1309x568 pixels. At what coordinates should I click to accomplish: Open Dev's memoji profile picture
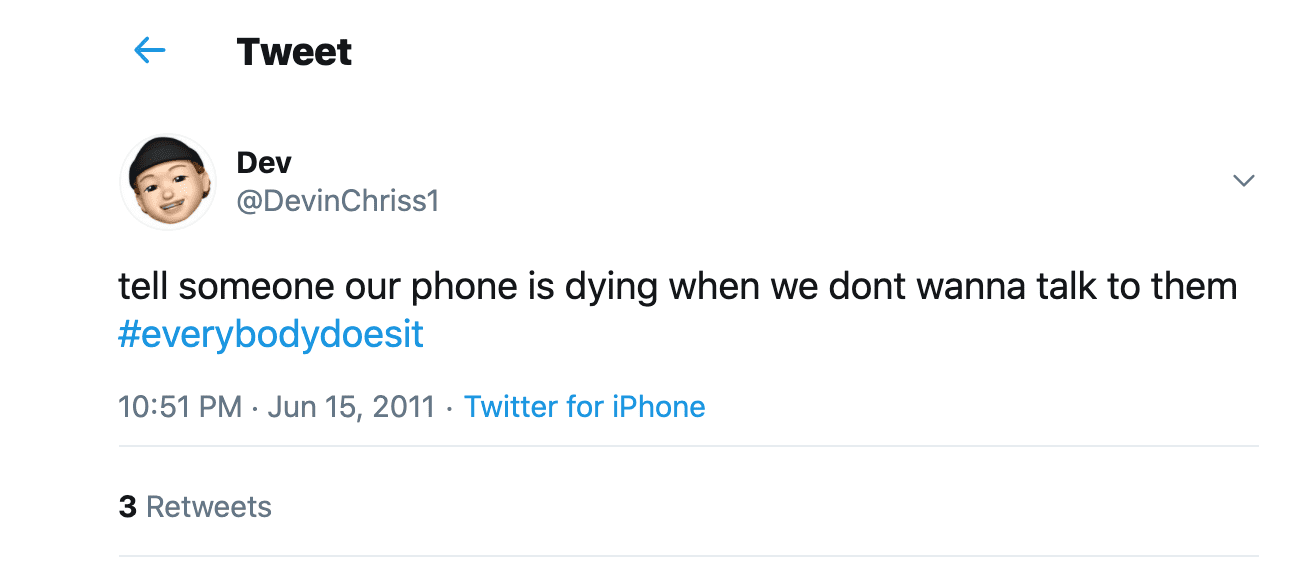tap(168, 182)
